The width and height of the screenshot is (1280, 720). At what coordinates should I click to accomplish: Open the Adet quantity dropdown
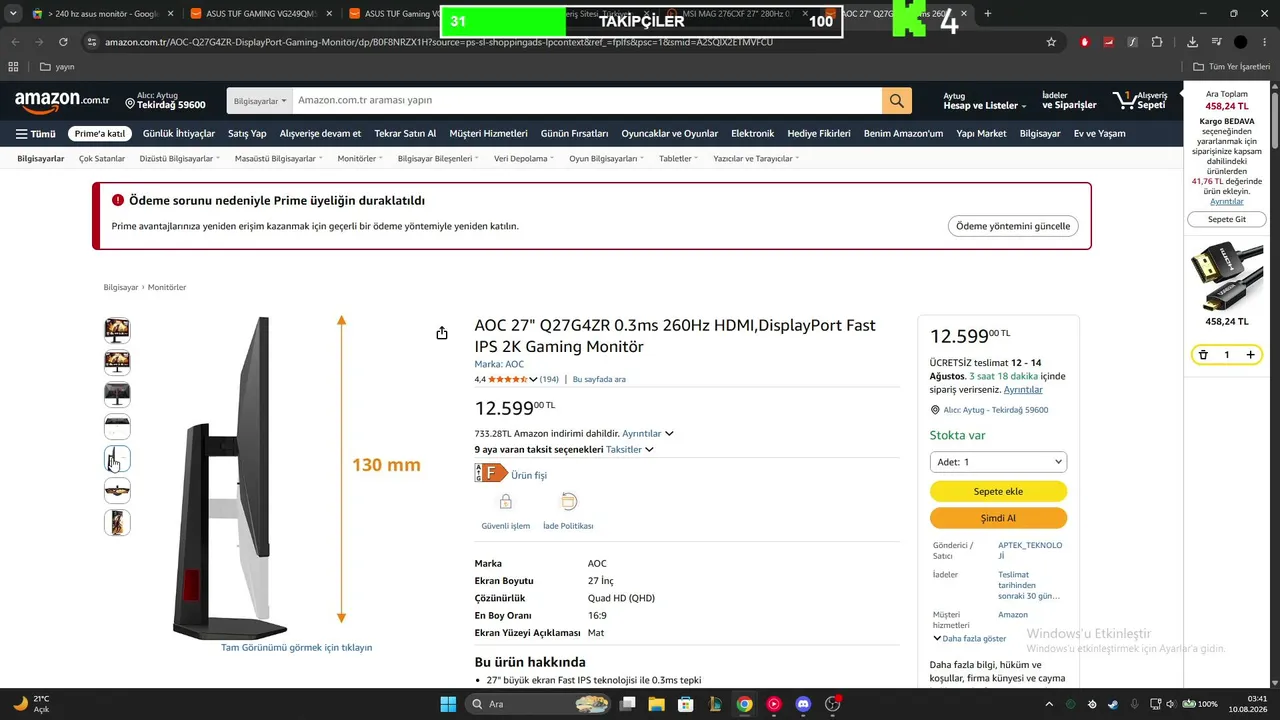(998, 462)
